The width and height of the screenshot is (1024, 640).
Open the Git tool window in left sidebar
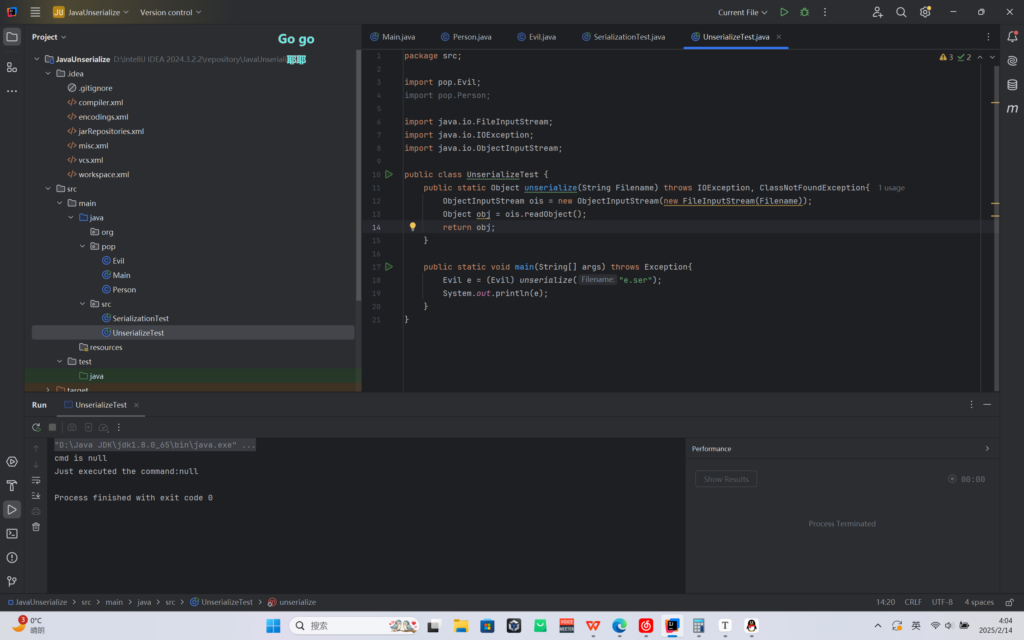(12, 581)
